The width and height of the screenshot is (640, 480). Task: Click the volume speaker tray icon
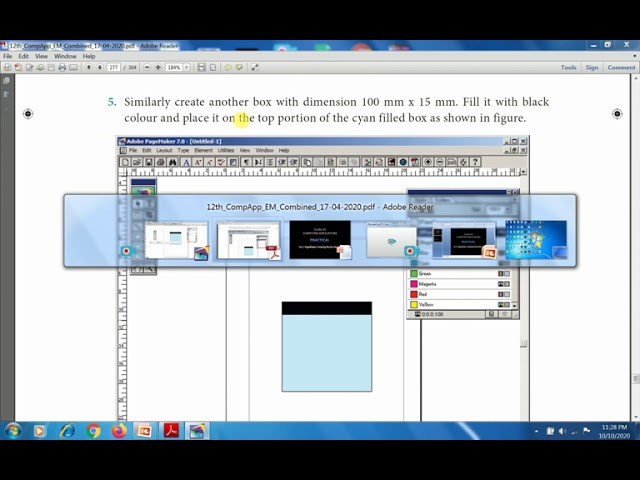[x=562, y=431]
